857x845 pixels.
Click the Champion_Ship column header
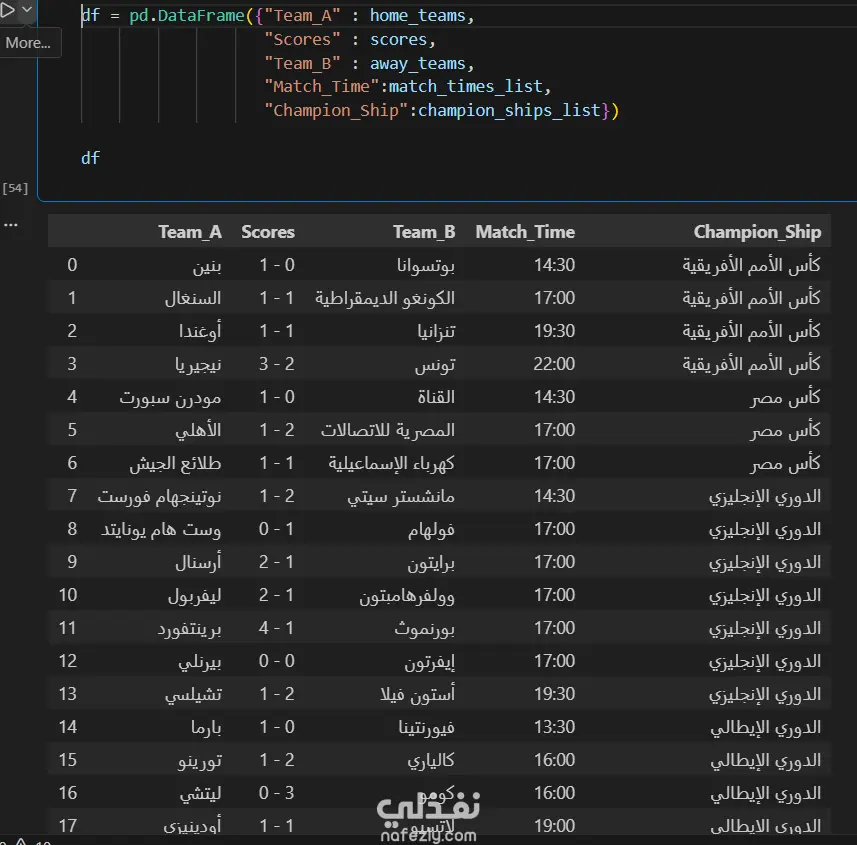pyautogui.click(x=757, y=232)
